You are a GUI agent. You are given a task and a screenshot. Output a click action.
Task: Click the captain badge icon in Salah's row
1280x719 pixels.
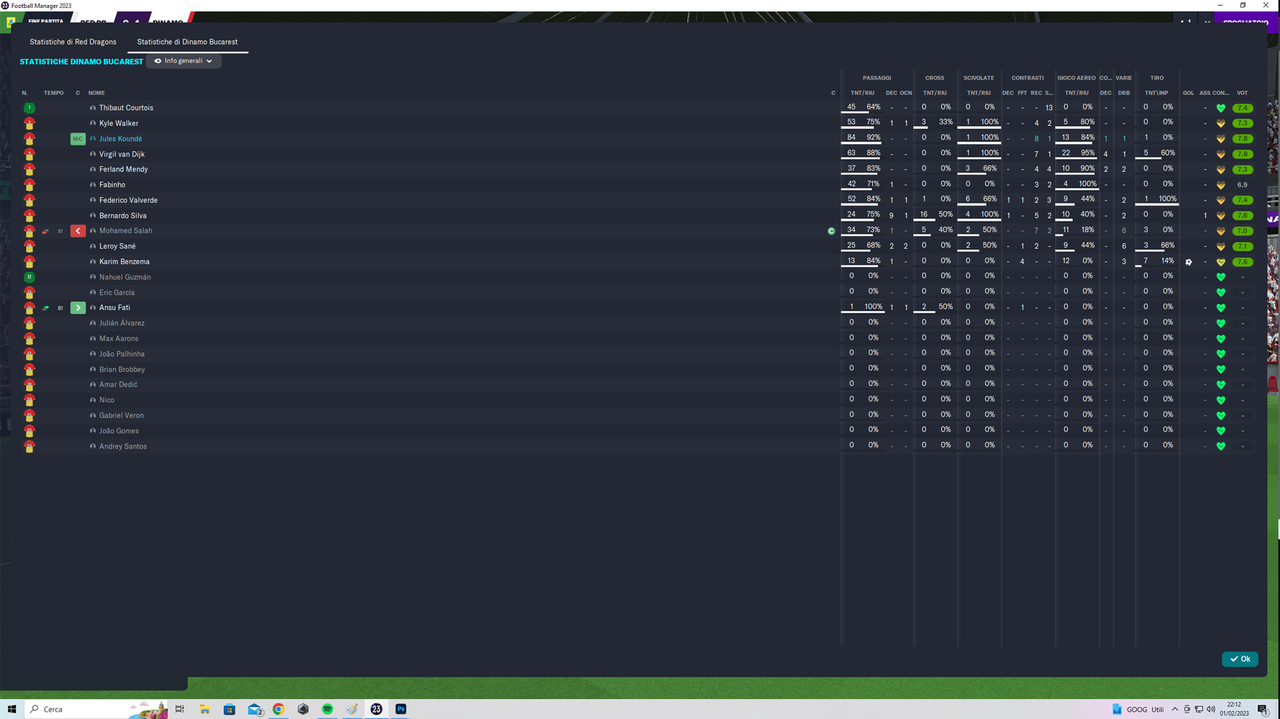(831, 231)
